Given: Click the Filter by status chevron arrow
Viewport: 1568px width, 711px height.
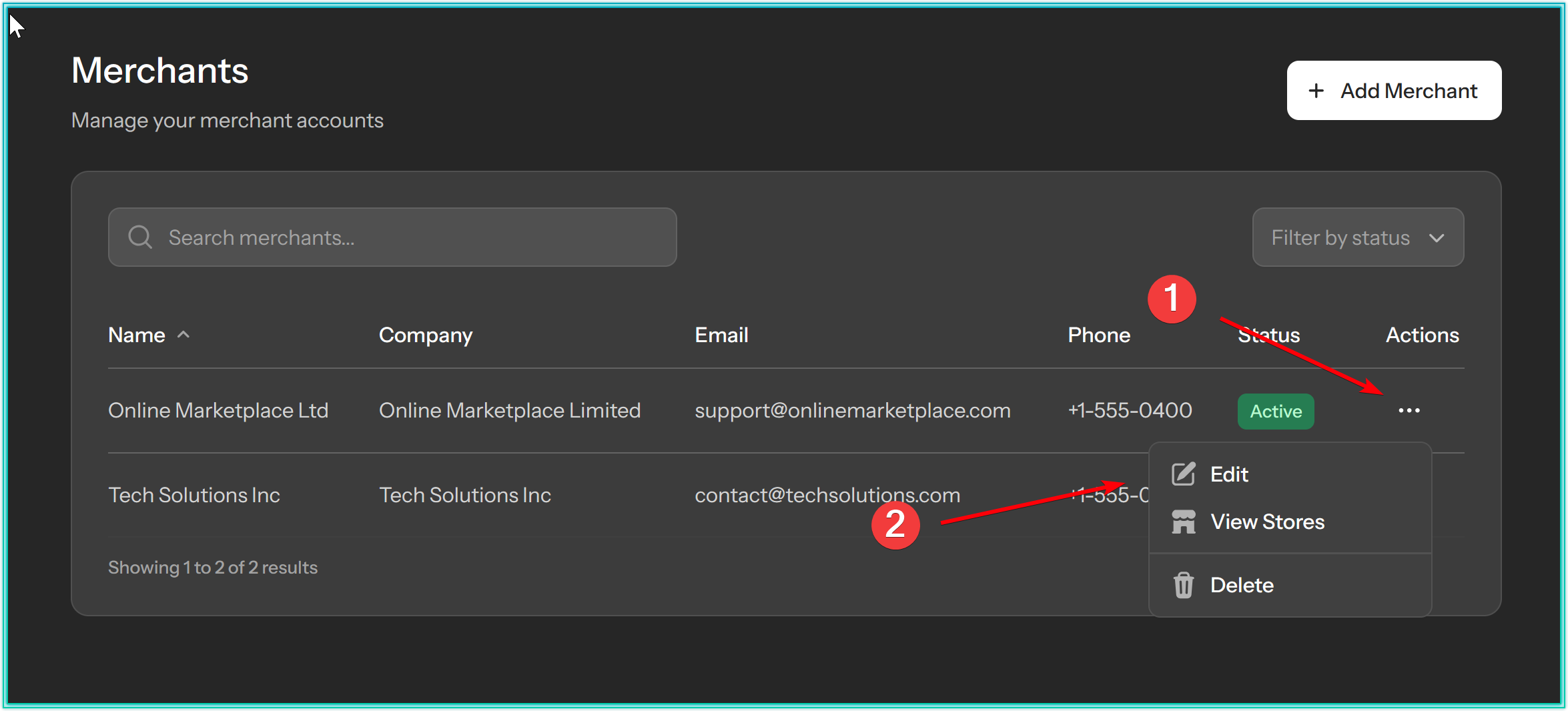Looking at the screenshot, I should pyautogui.click(x=1437, y=238).
